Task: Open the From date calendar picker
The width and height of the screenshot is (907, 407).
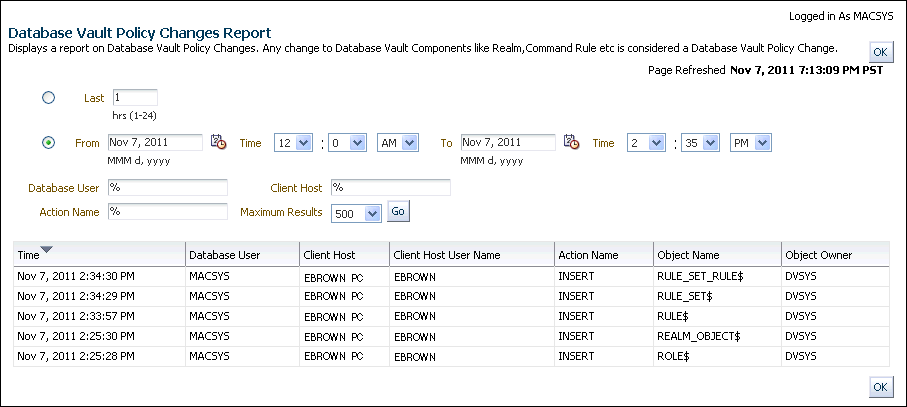Action: click(x=218, y=142)
